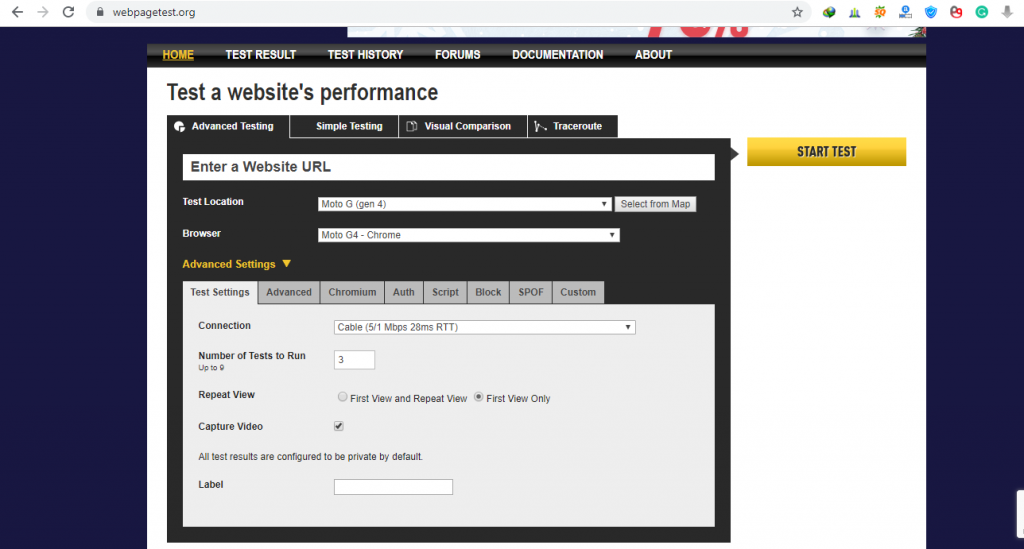
Task: Select First View and Repeat View
Action: coord(342,397)
